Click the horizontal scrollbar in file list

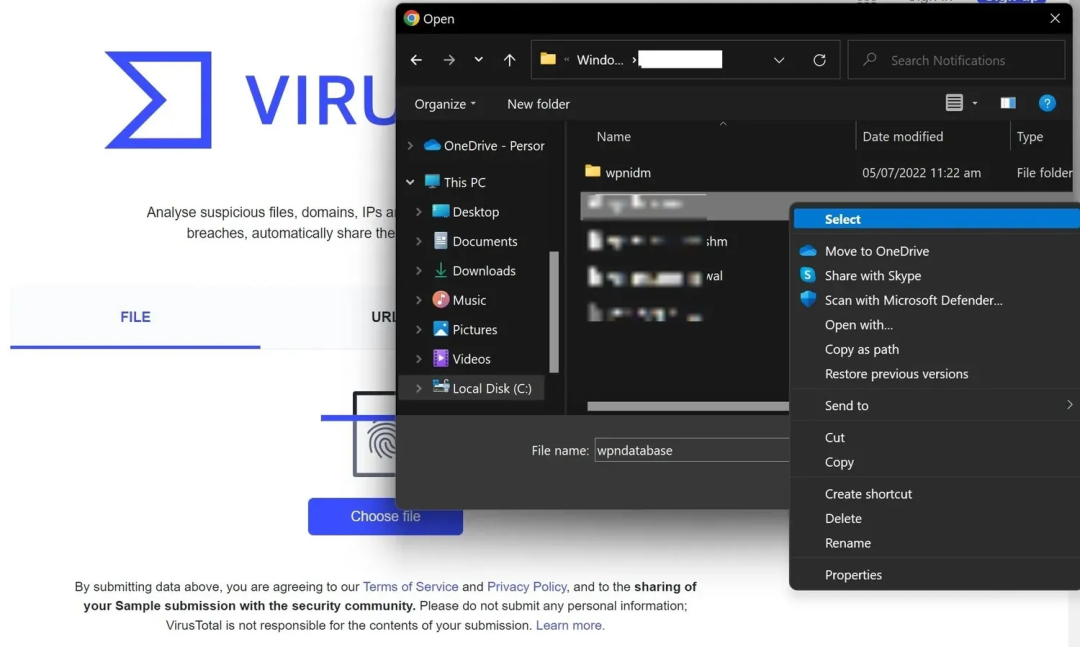pyautogui.click(x=688, y=406)
